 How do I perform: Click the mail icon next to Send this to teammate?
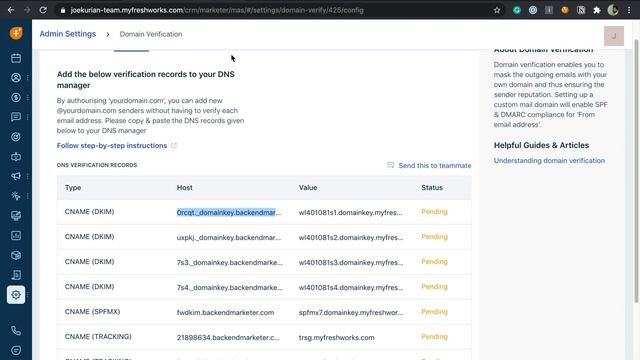click(391, 165)
